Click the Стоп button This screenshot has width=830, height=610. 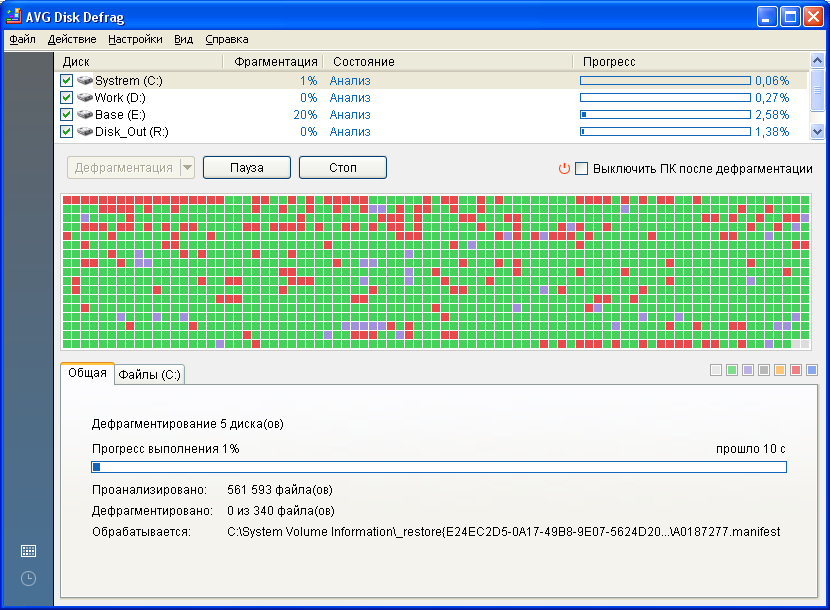(x=342, y=167)
